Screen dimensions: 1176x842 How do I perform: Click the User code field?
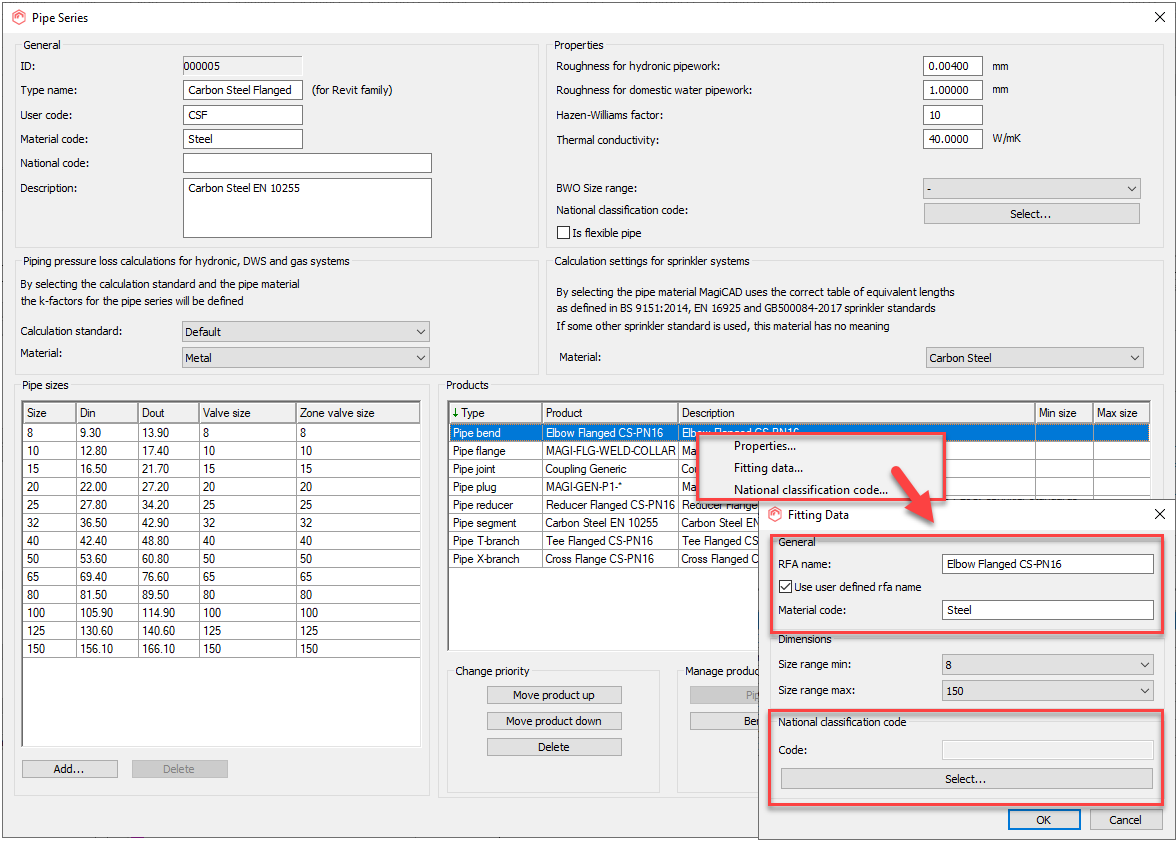pos(243,115)
